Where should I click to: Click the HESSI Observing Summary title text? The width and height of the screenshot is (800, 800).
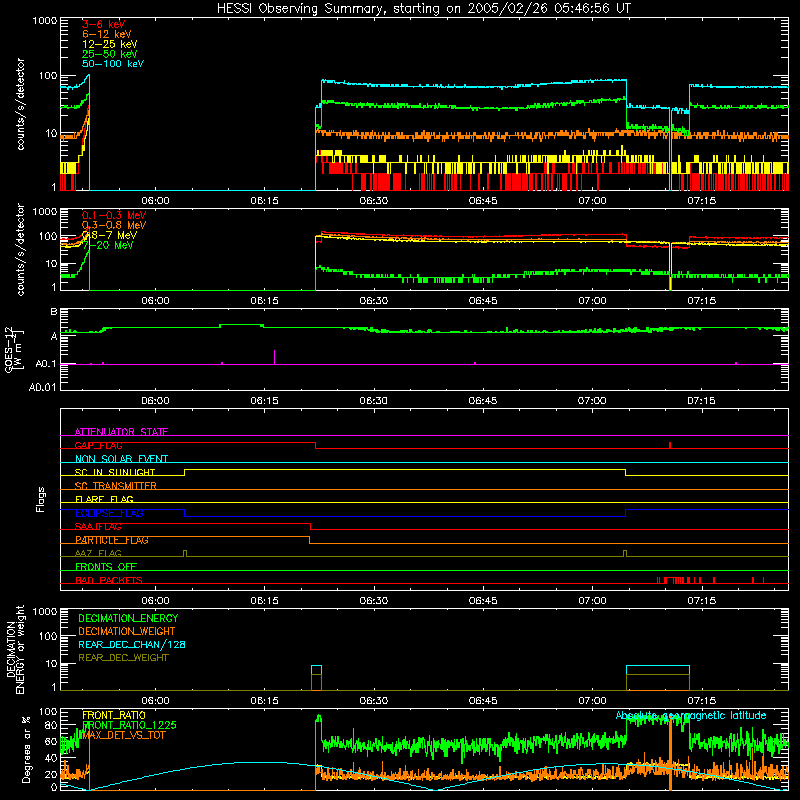pyautogui.click(x=423, y=8)
